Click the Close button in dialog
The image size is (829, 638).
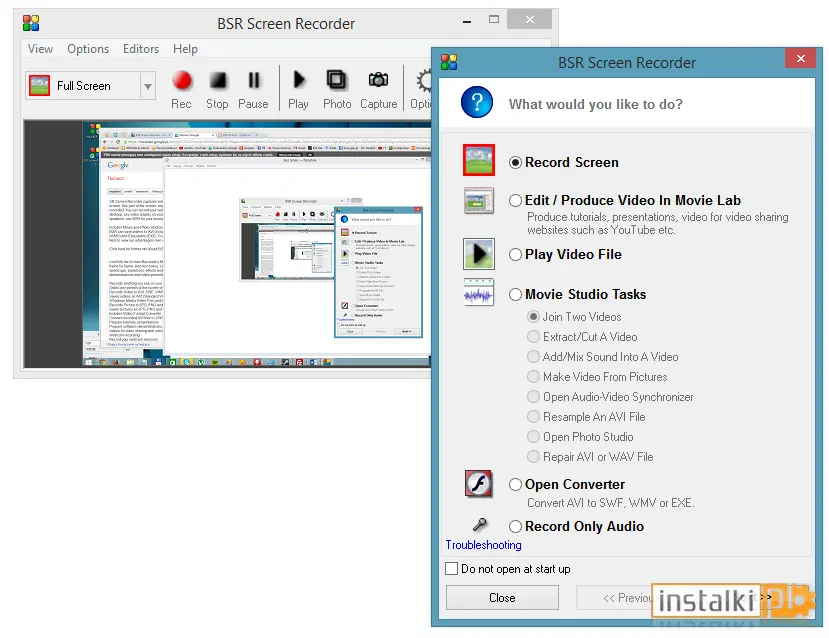pos(502,598)
